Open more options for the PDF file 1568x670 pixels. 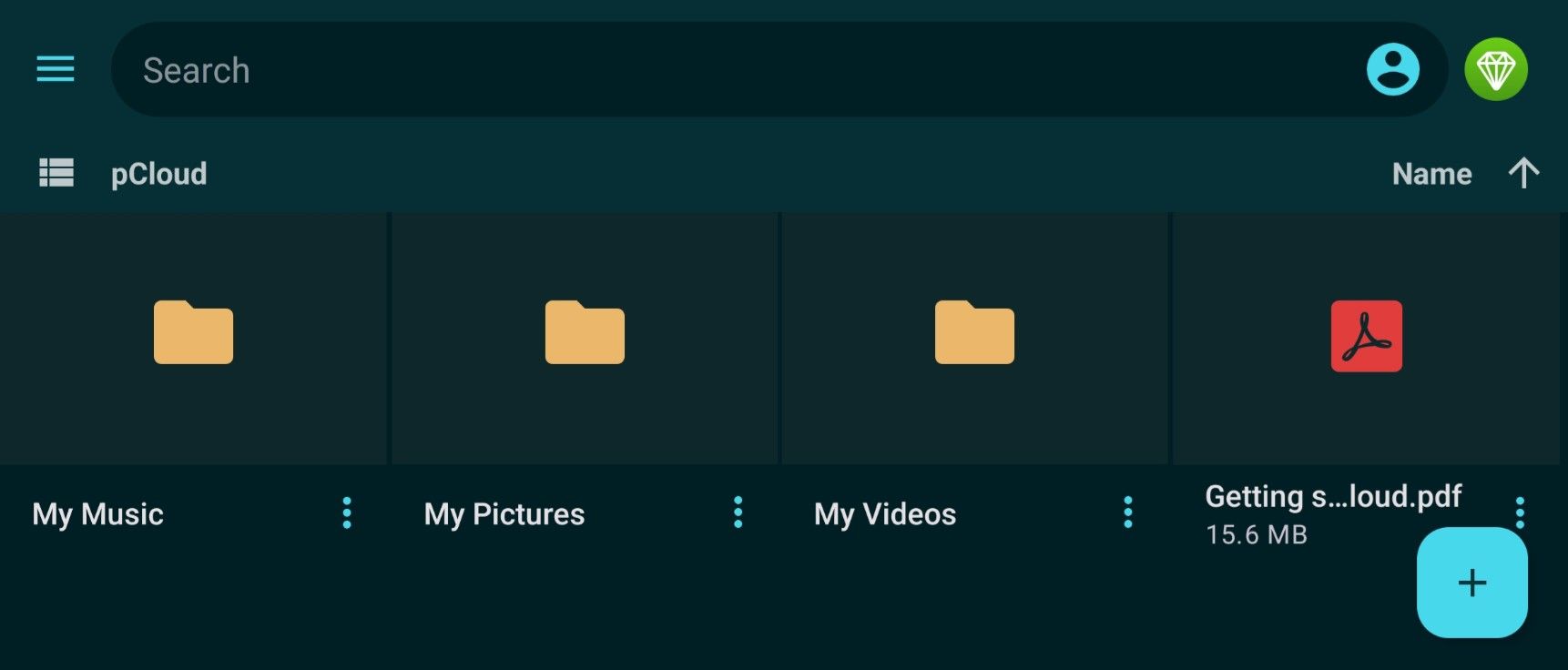[x=1520, y=512]
